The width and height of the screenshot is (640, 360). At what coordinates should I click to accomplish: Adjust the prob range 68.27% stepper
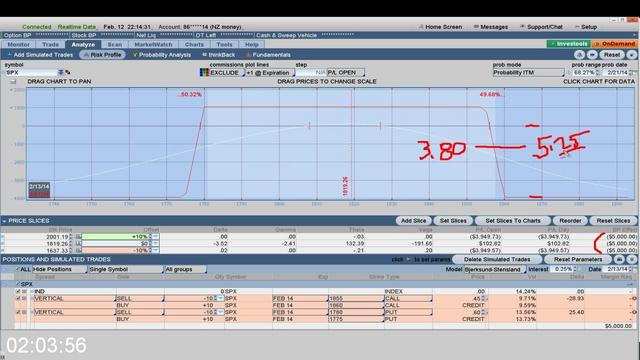598,73
